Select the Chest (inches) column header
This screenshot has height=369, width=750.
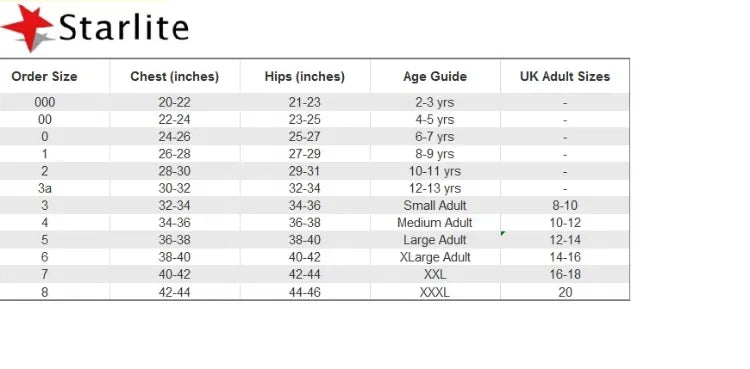pyautogui.click(x=175, y=77)
